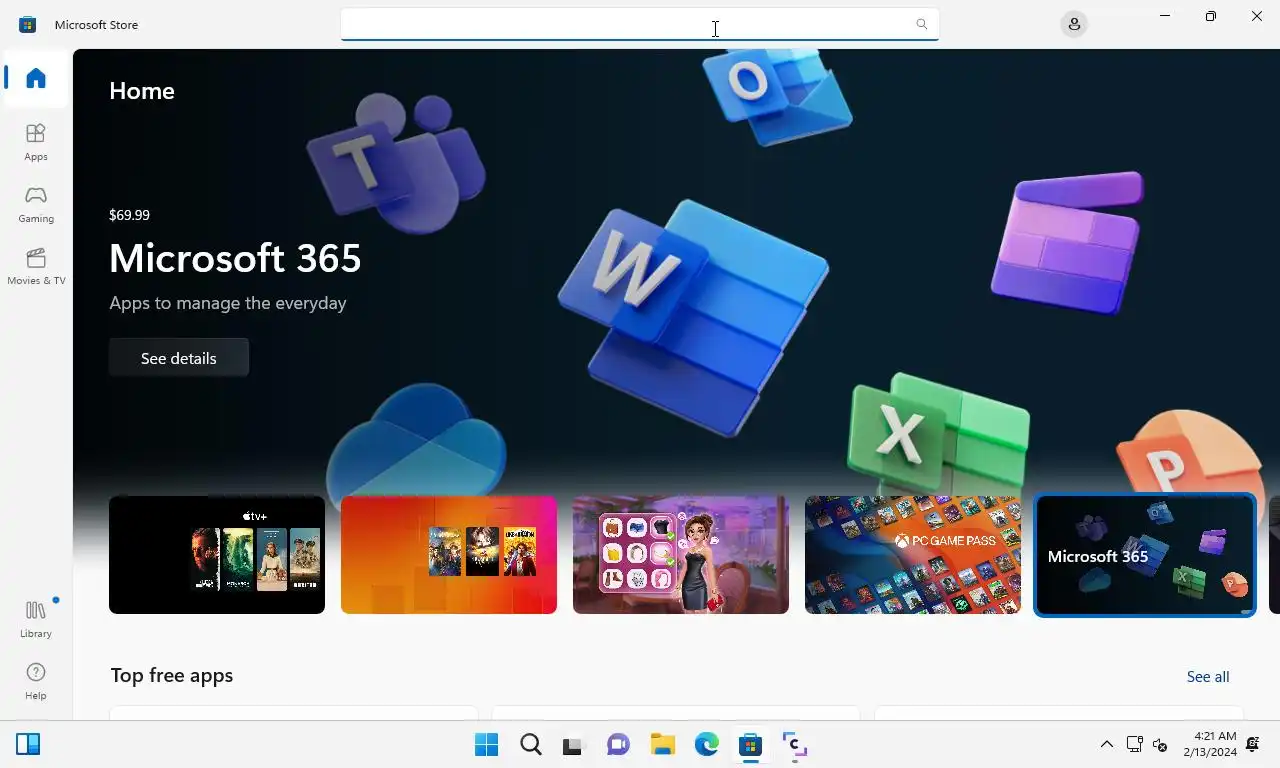Click into the Store search box
Screen dimensions: 1280x768
tap(640, 24)
